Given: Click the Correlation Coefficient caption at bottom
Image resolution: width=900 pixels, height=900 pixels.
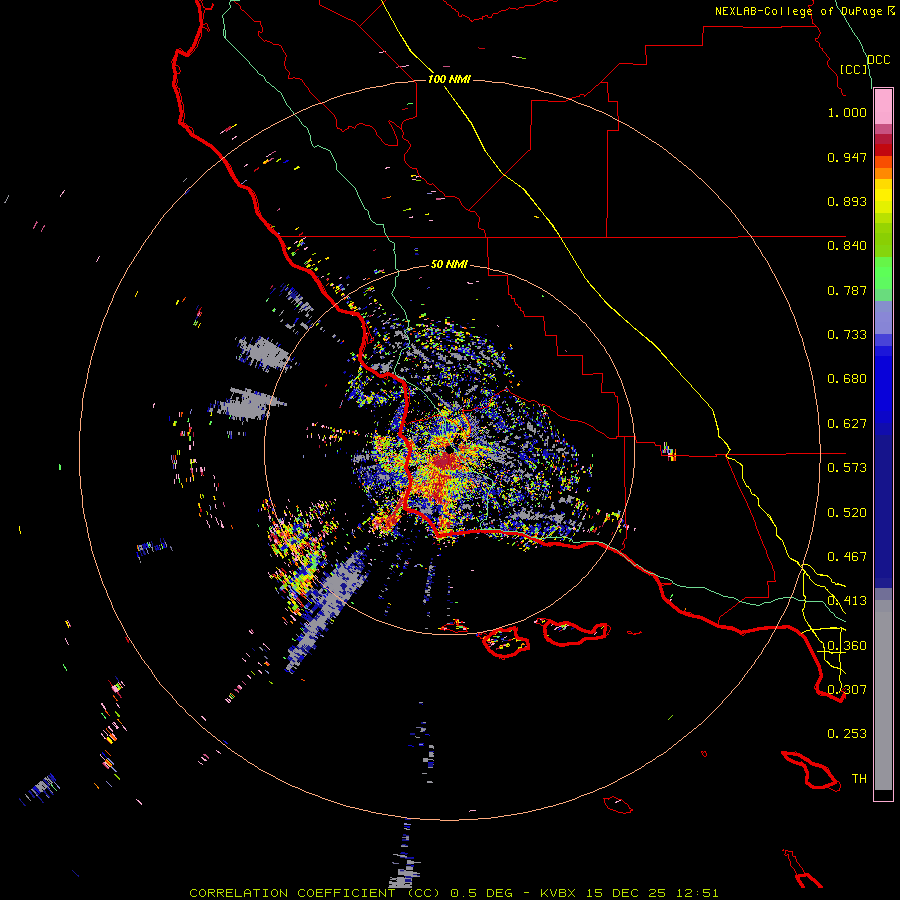Looking at the screenshot, I should tap(453, 893).
